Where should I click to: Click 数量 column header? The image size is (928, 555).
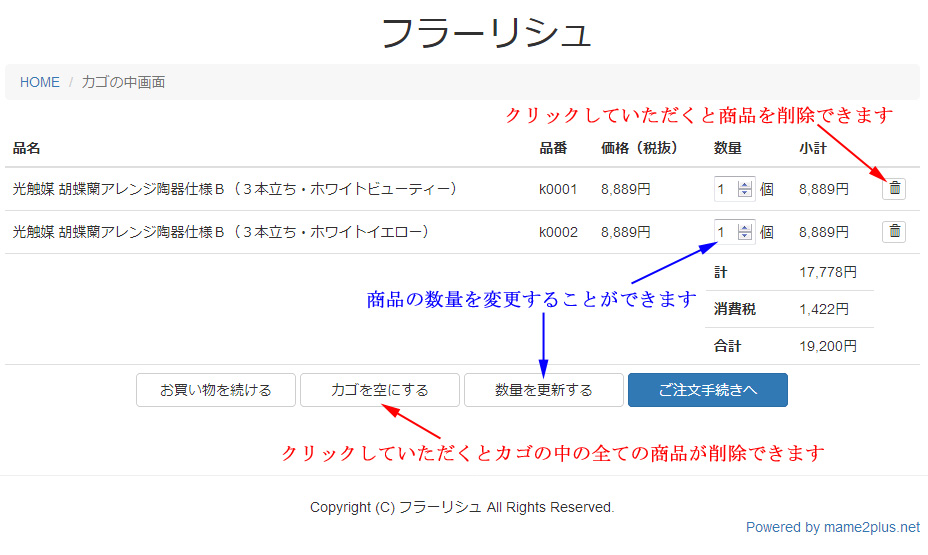pyautogui.click(x=727, y=149)
